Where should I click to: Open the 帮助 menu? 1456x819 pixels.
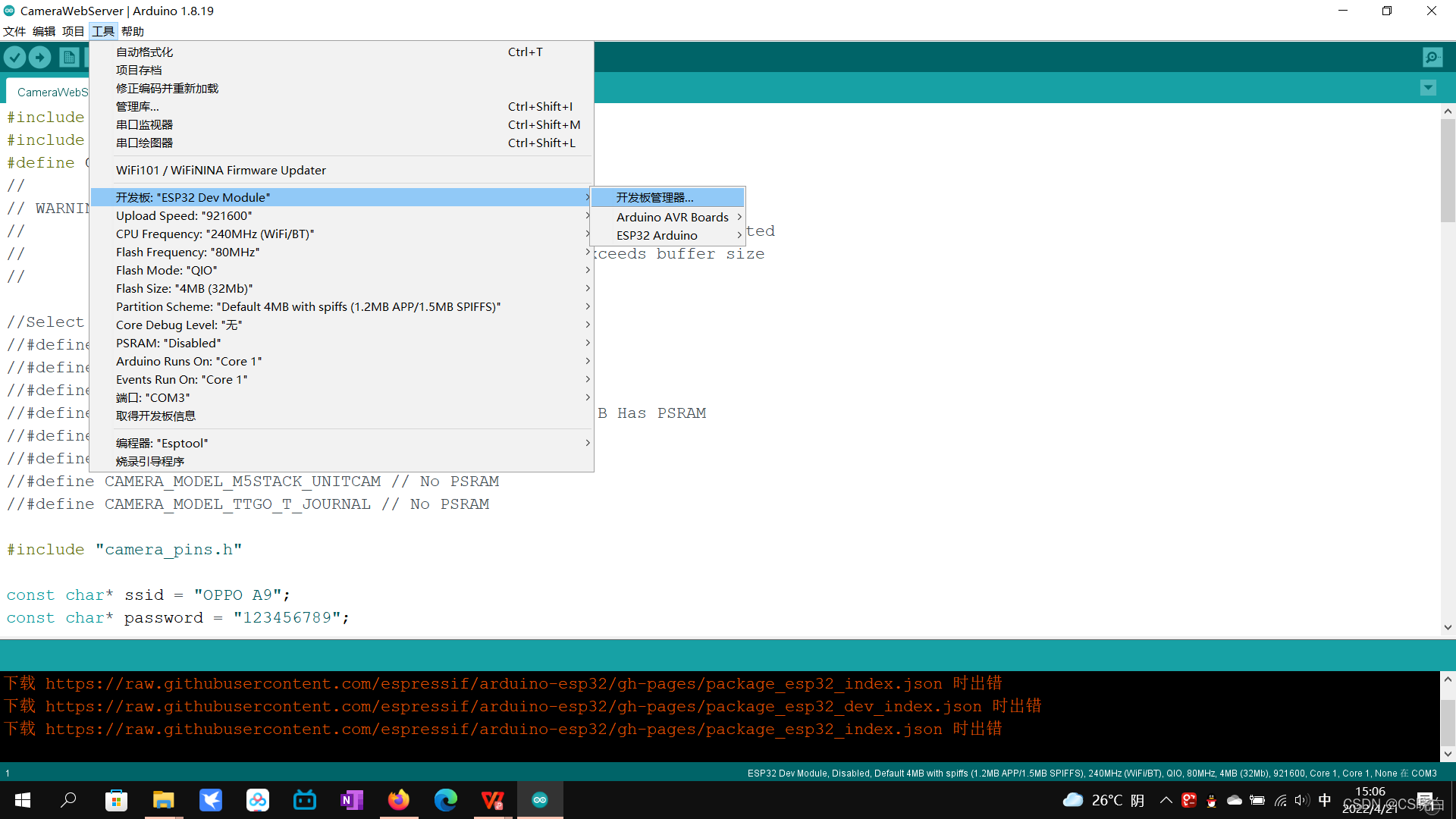133,31
